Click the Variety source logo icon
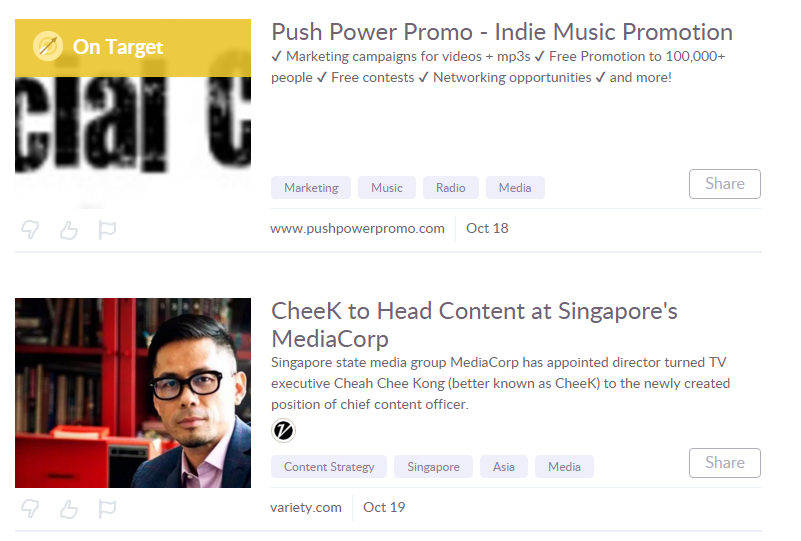The width and height of the screenshot is (801, 541). click(x=283, y=430)
